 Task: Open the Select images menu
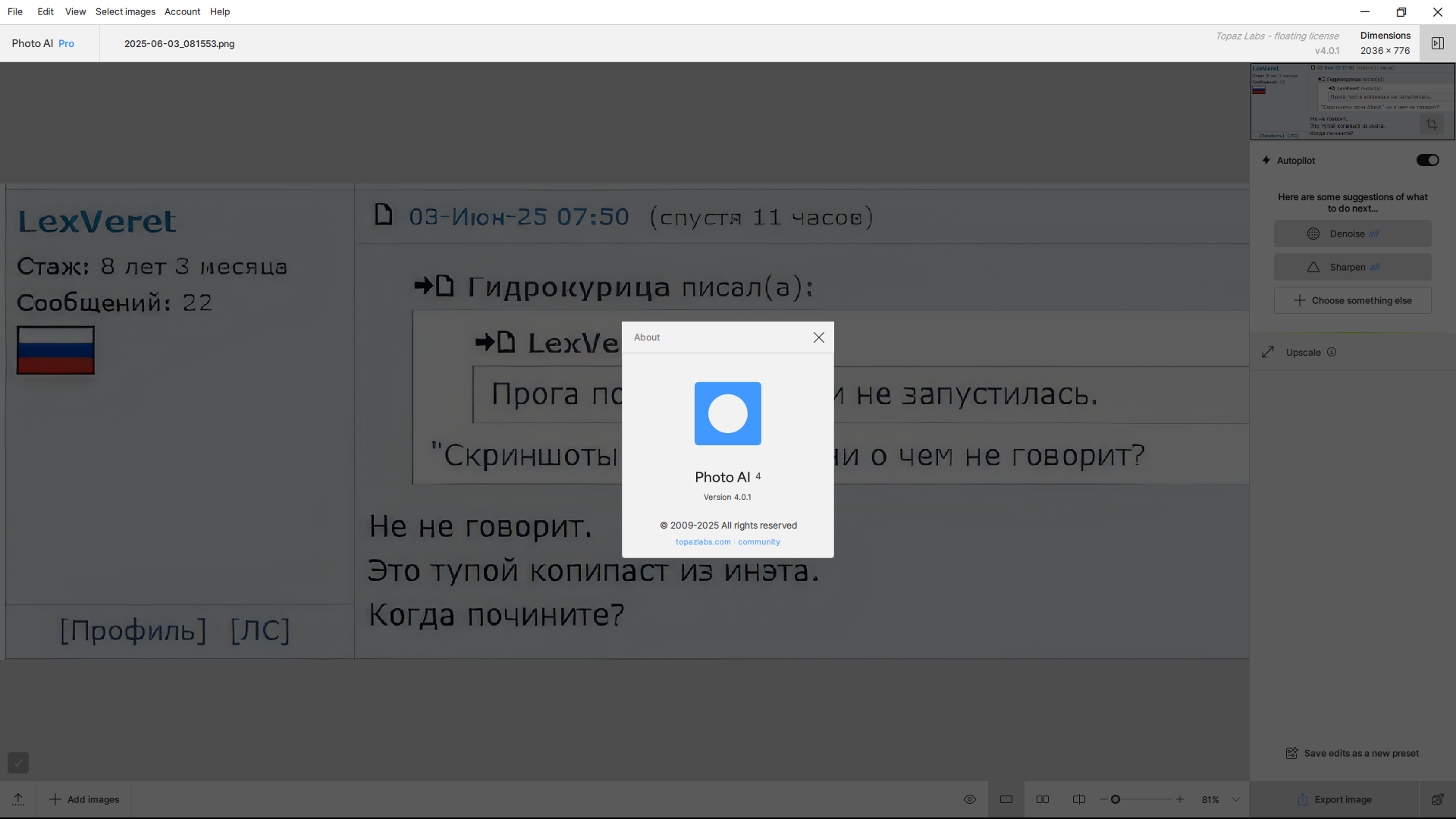point(125,11)
